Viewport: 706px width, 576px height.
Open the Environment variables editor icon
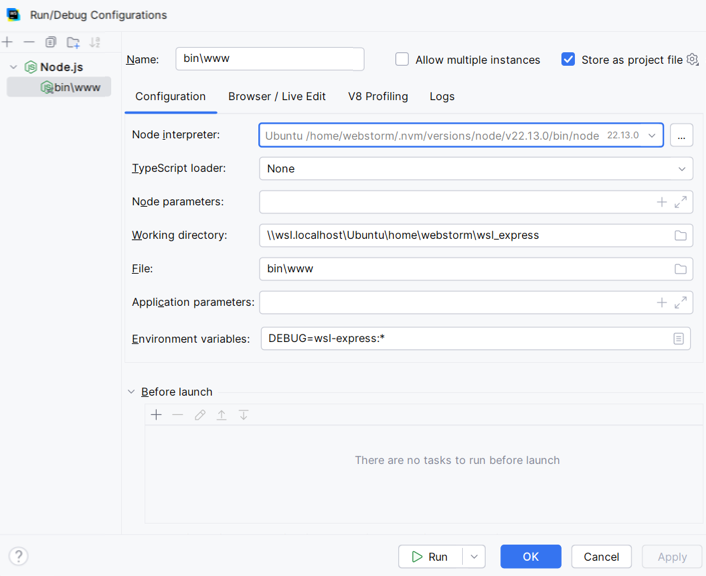pos(678,339)
